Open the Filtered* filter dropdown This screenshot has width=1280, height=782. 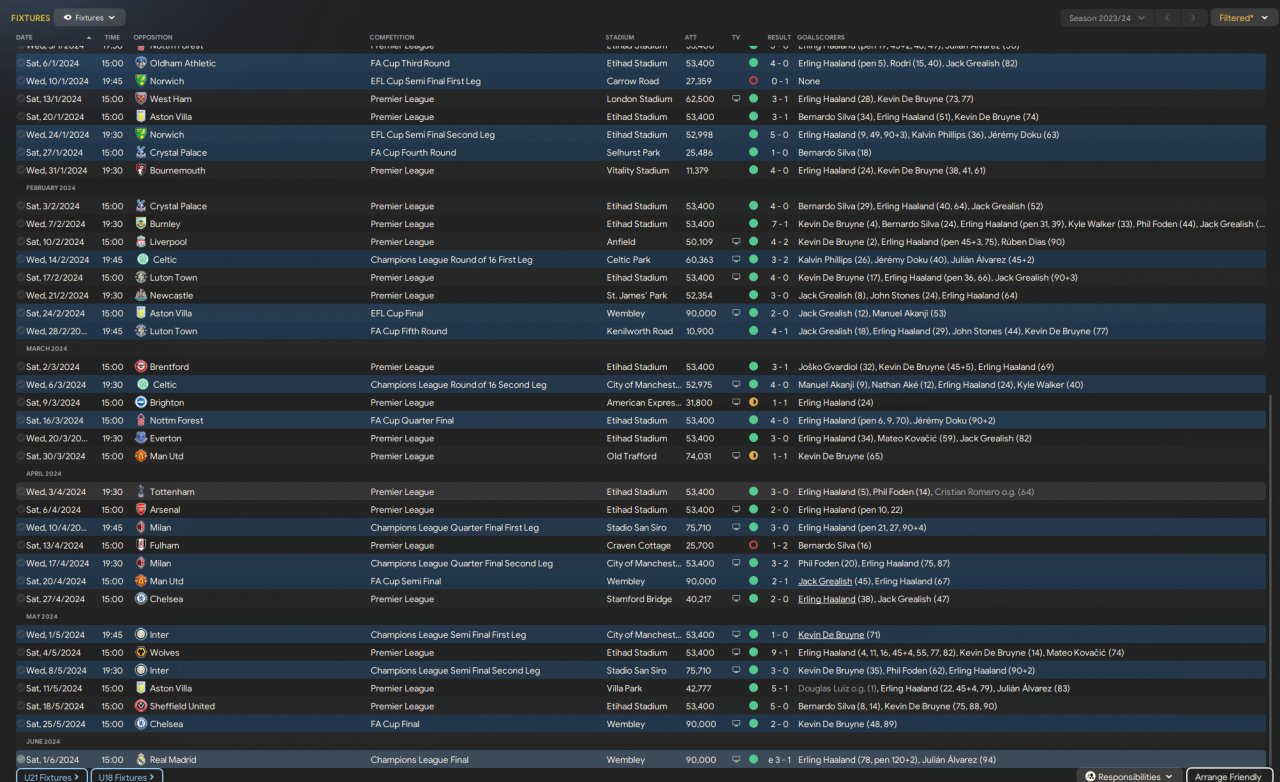[1244, 18]
